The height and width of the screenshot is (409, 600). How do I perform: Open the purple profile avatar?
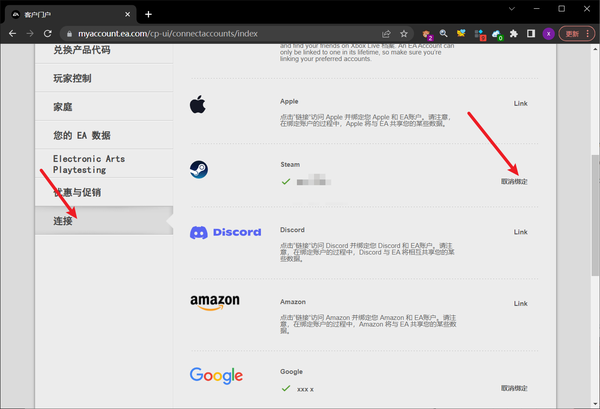click(x=548, y=34)
